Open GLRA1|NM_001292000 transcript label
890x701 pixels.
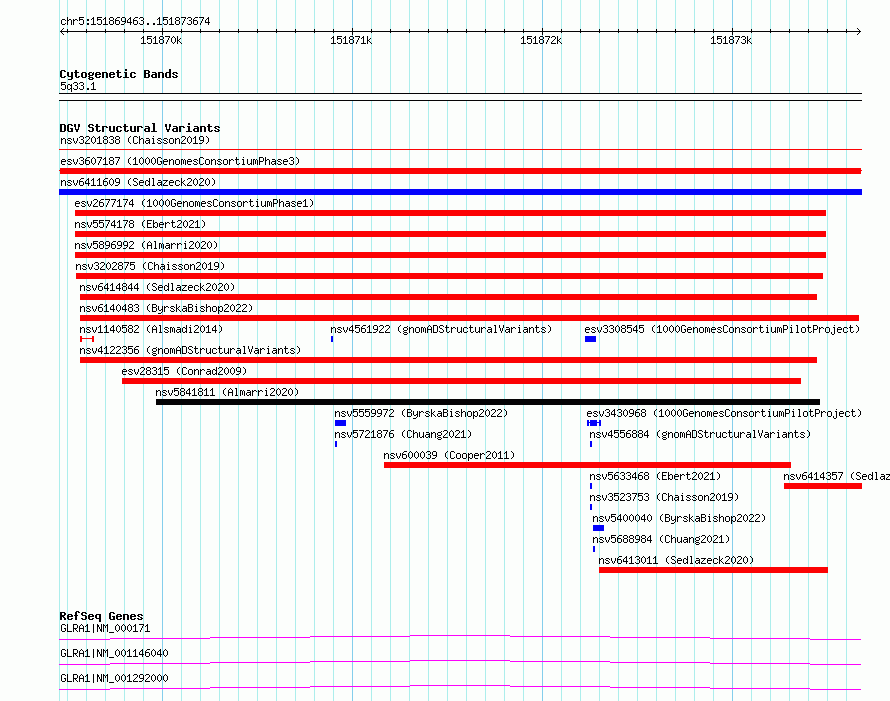click(x=114, y=678)
